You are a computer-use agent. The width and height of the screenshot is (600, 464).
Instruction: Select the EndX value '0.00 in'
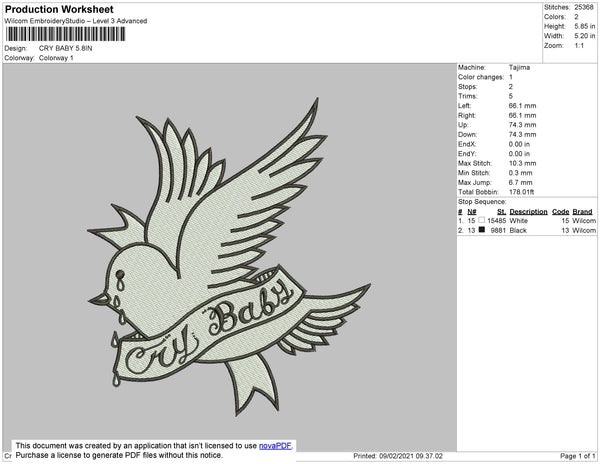[x=519, y=144]
